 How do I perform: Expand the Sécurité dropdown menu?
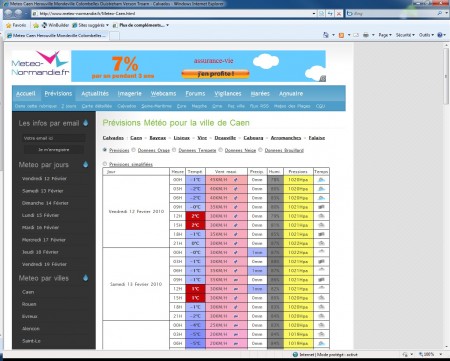point(405,35)
